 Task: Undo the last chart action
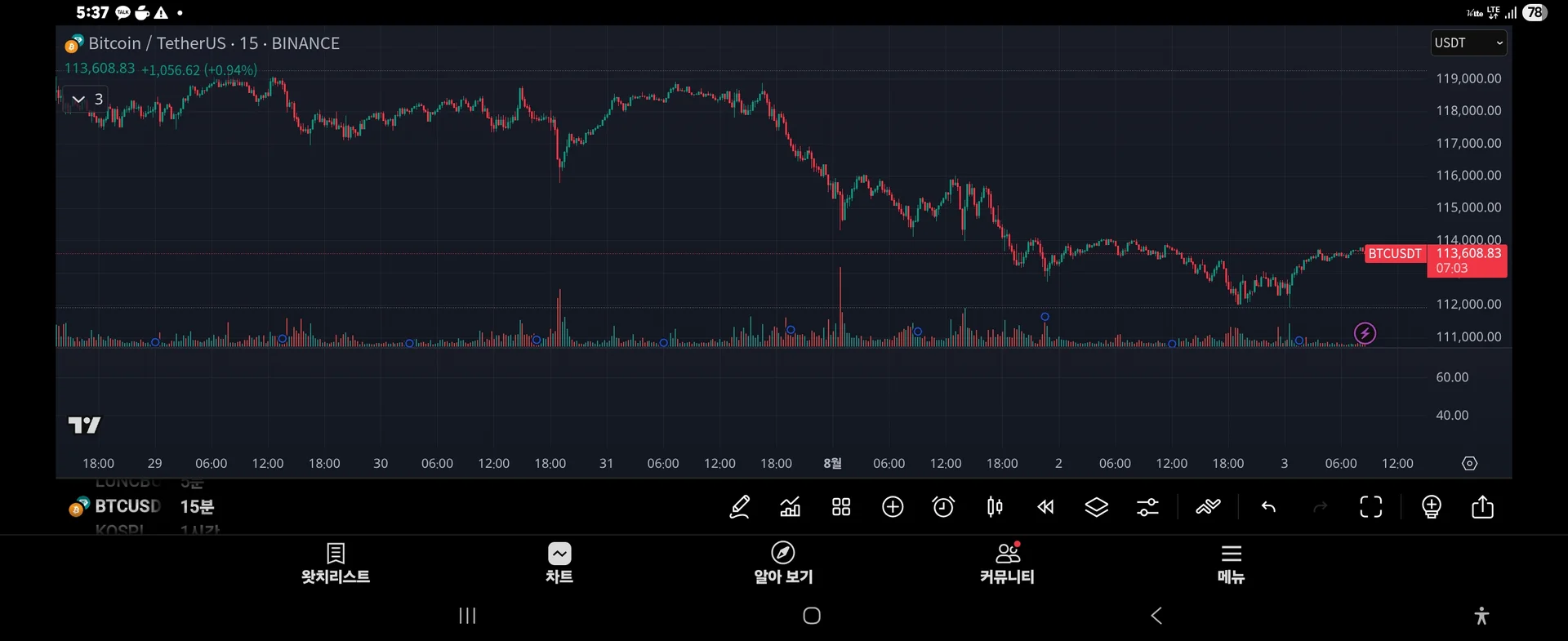1268,507
